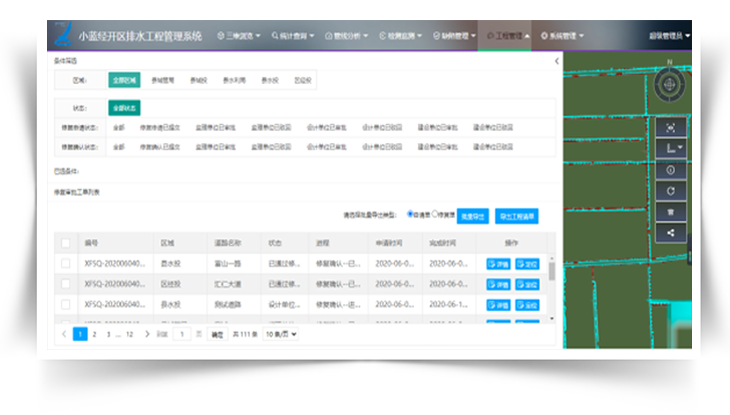
Task: Click 详情 button in the first table row
Action: 497,264
